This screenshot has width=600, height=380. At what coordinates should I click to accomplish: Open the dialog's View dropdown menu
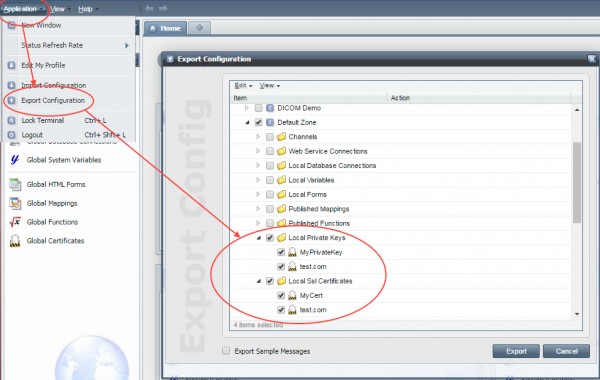[269, 85]
